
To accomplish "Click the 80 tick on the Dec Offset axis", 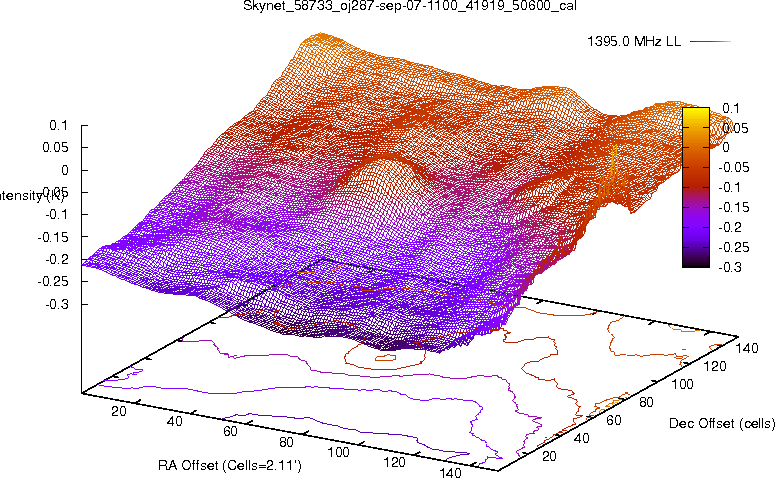I will tap(646, 402).
